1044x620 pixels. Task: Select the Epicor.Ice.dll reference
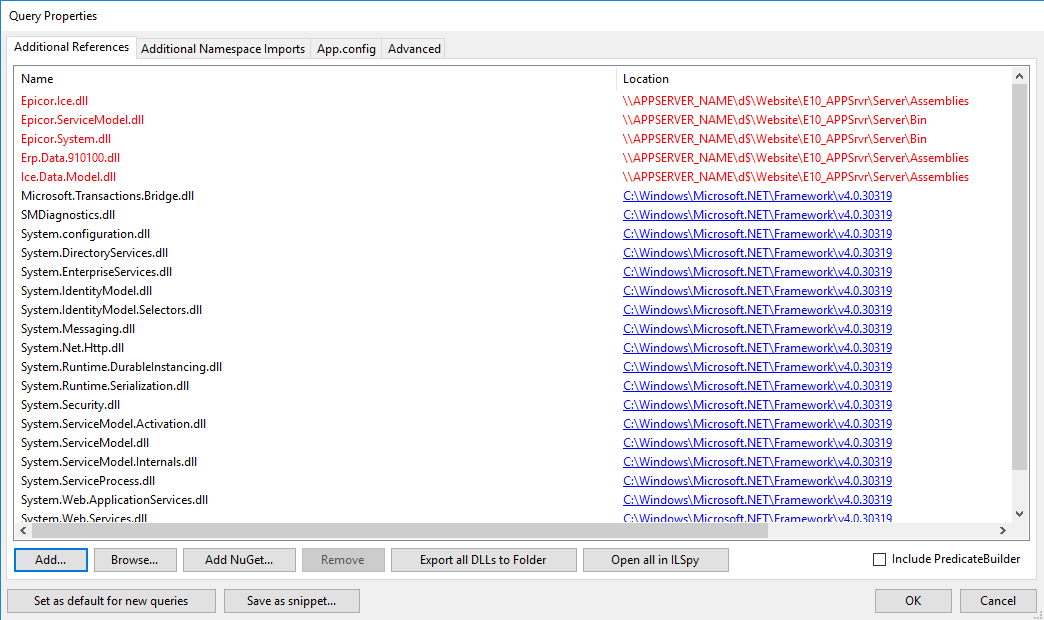click(54, 101)
